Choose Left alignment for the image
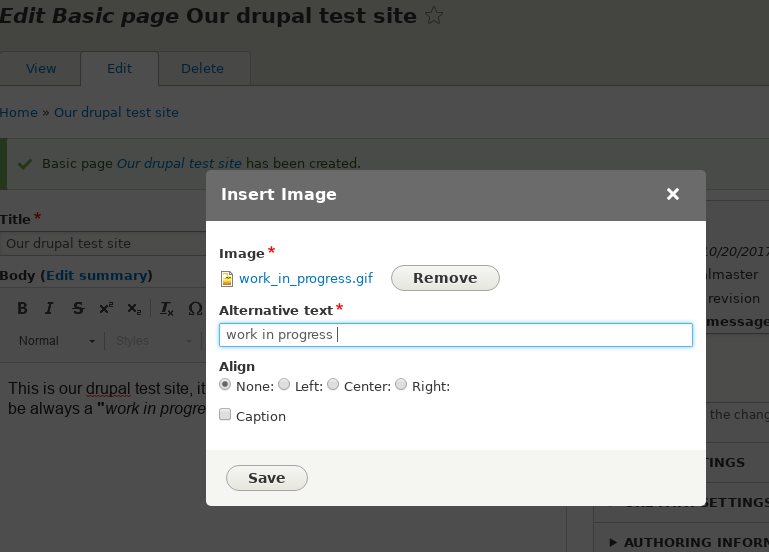Viewport: 769px width, 552px height. [x=285, y=384]
